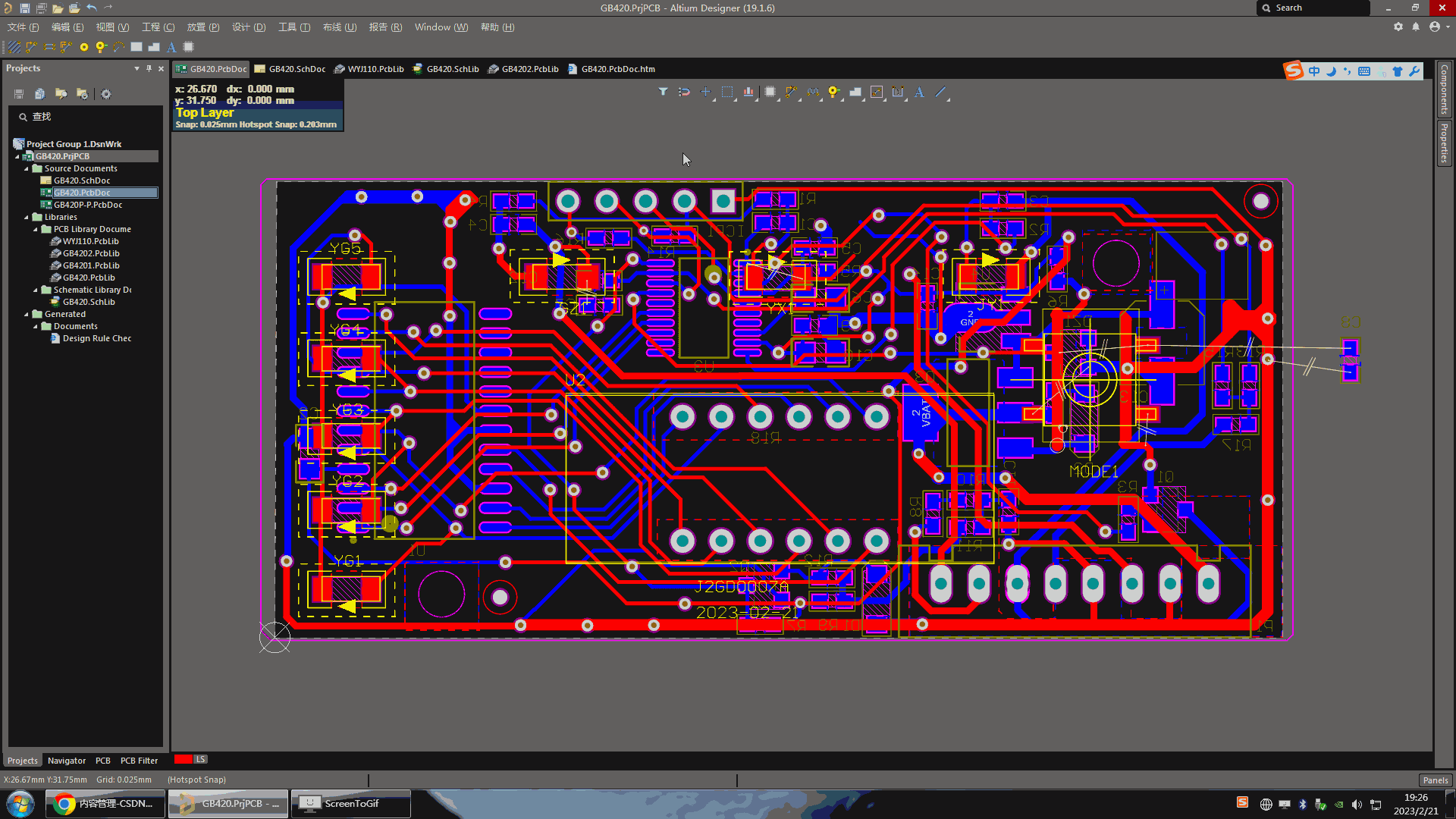
Task: Open the PCB Filter panel tab
Action: [x=139, y=761]
